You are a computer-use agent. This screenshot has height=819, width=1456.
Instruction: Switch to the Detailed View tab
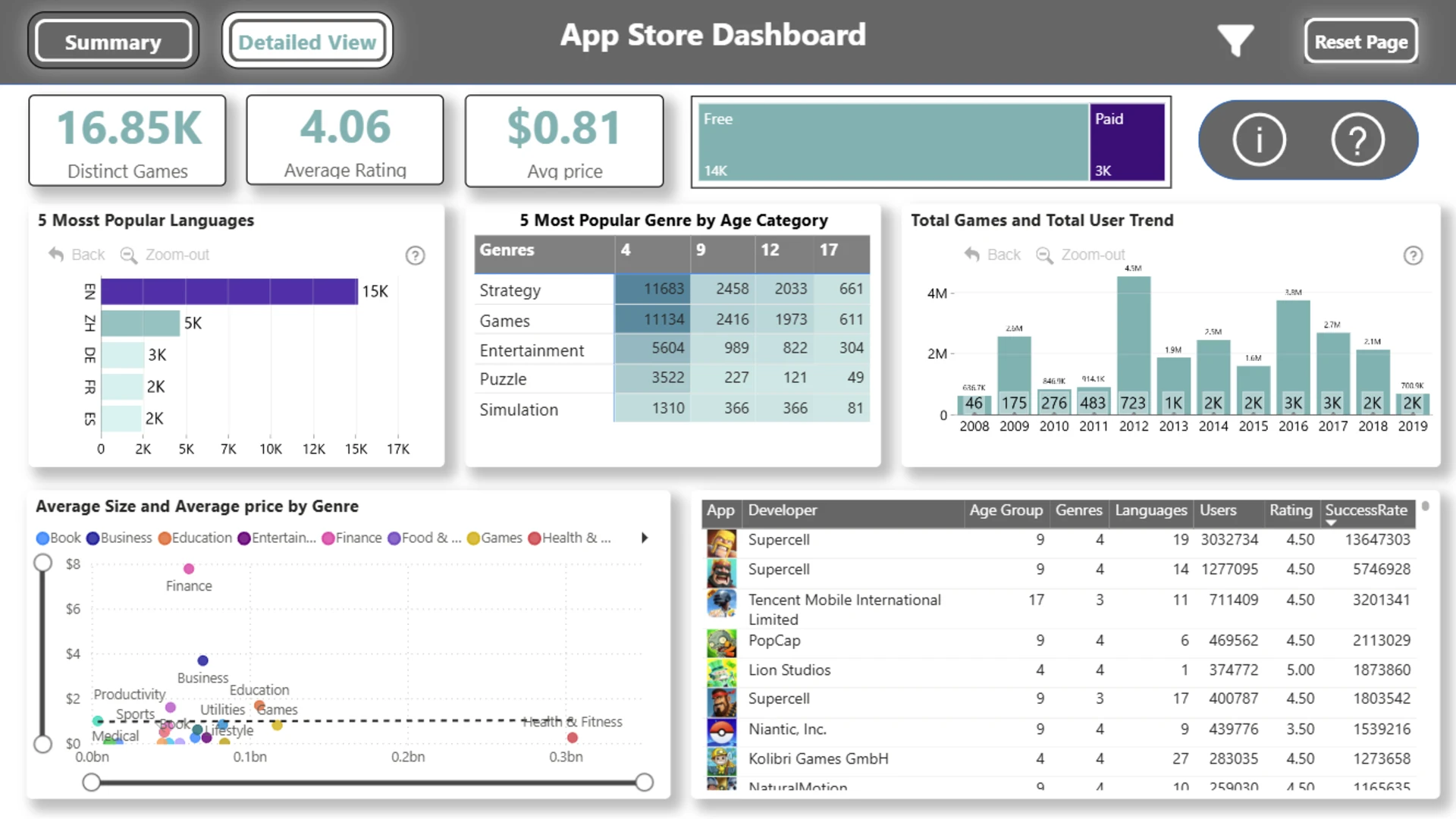(307, 42)
